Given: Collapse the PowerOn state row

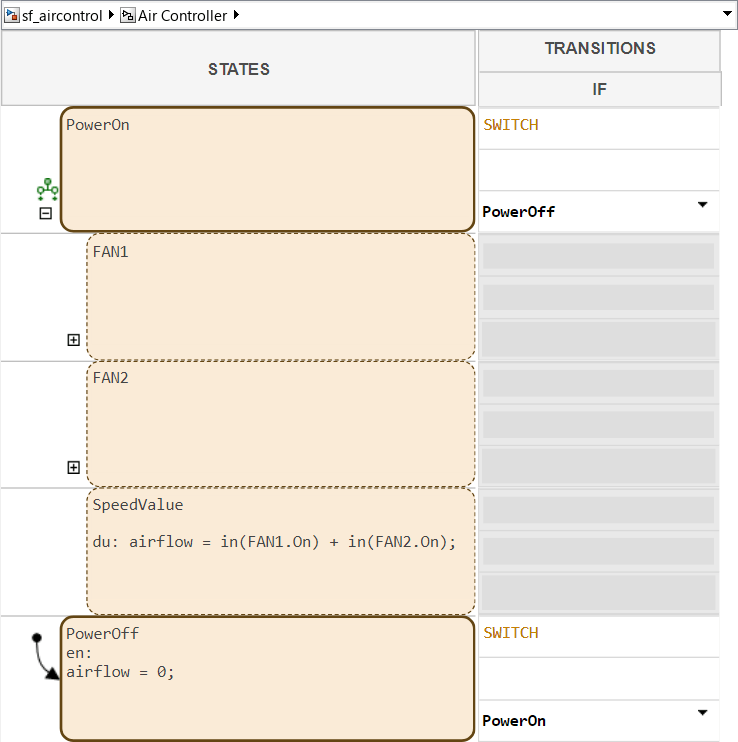Looking at the screenshot, I should (46, 213).
